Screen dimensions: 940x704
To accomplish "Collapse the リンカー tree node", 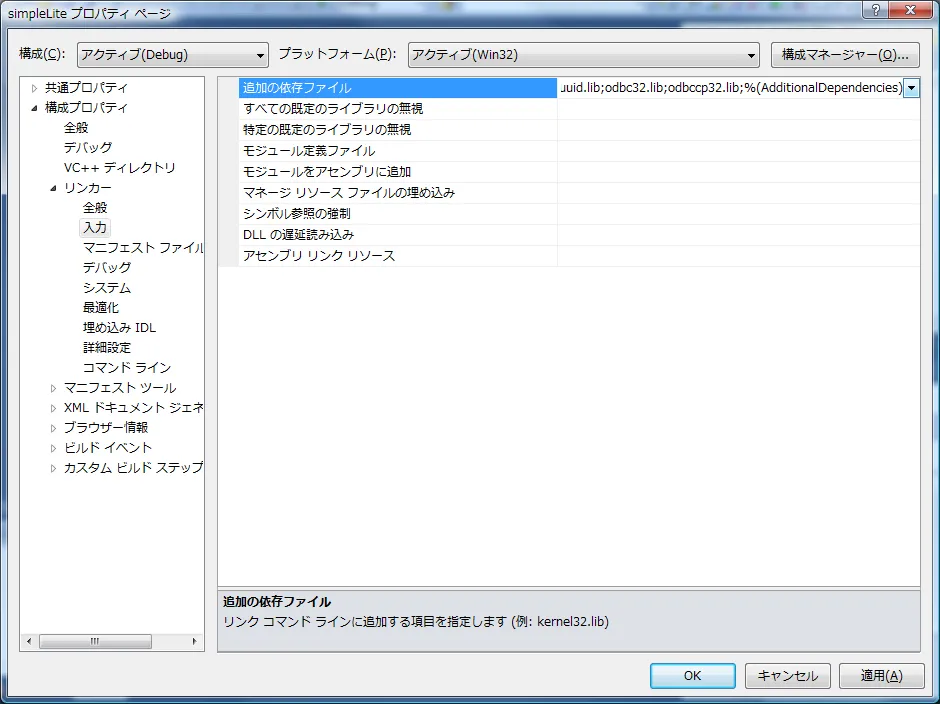I will pos(53,188).
